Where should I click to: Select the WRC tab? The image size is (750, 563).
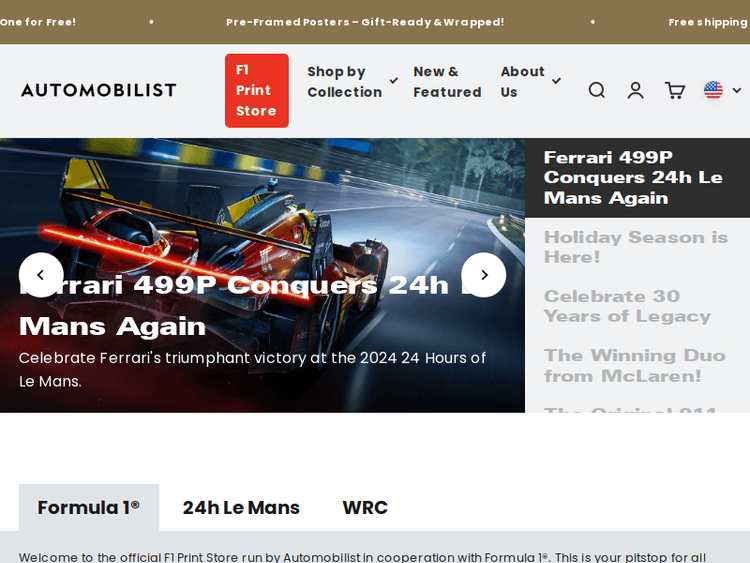pyautogui.click(x=365, y=507)
